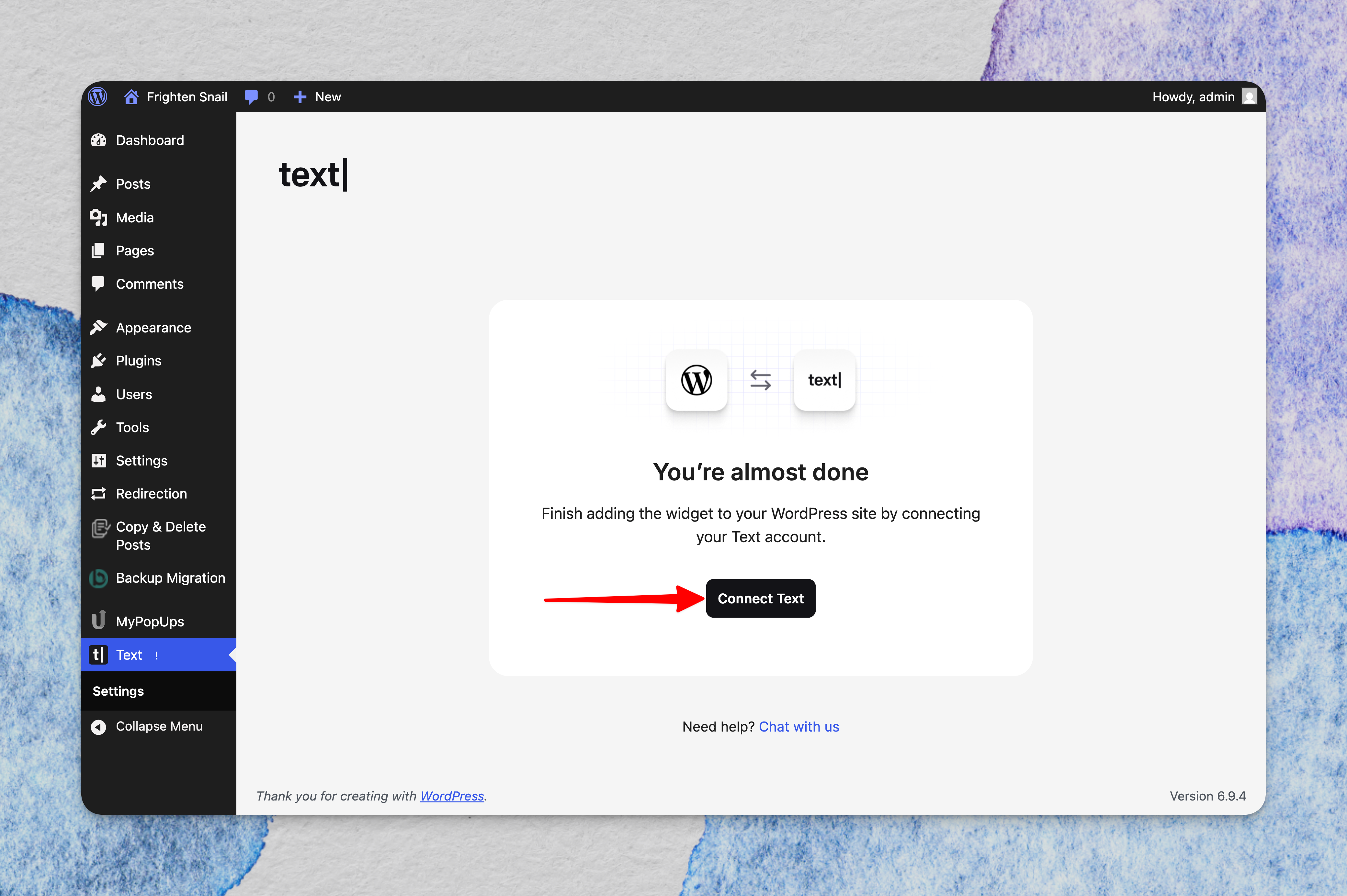
Task: Open the Frighten Snail home icon
Action: tap(131, 96)
